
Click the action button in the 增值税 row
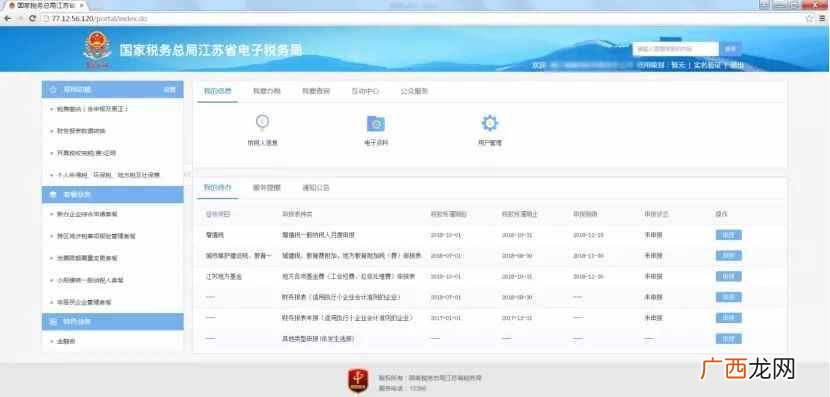728,235
